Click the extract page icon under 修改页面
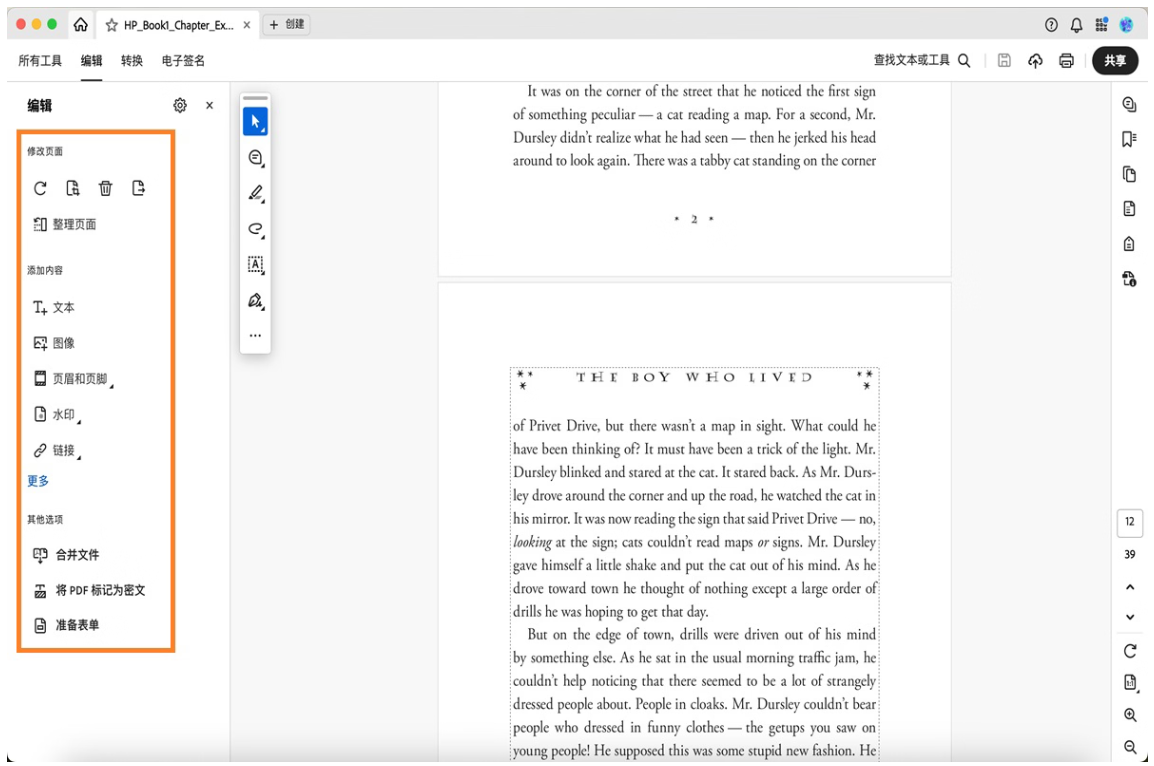 (137, 188)
